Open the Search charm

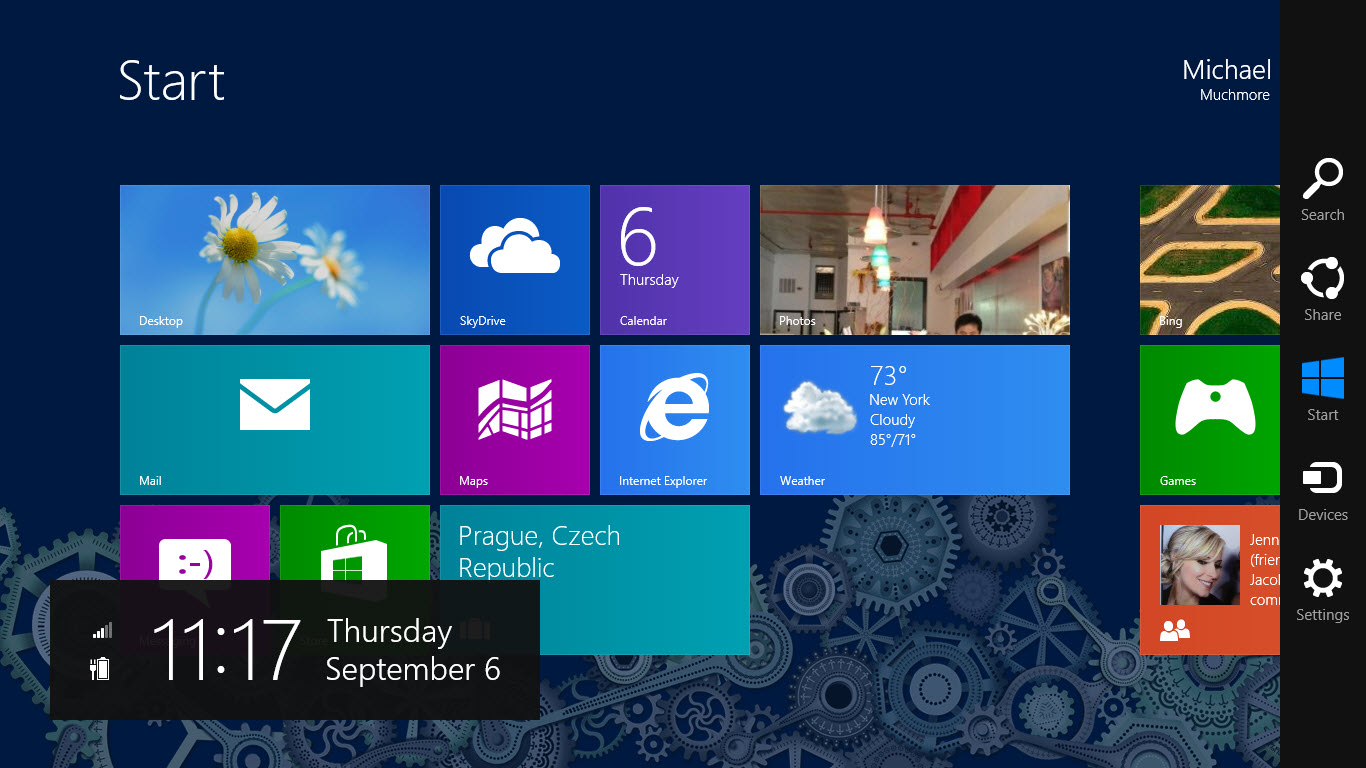(1322, 190)
